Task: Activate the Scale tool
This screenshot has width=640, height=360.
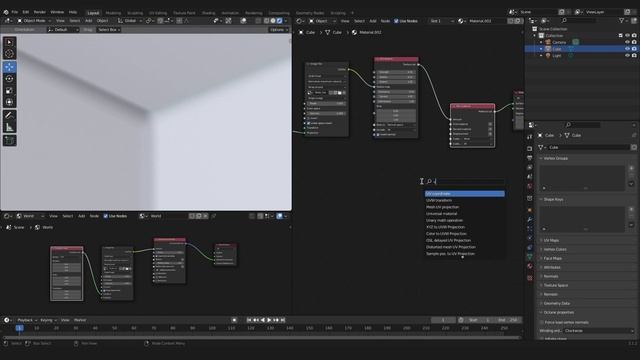Action: 9,91
